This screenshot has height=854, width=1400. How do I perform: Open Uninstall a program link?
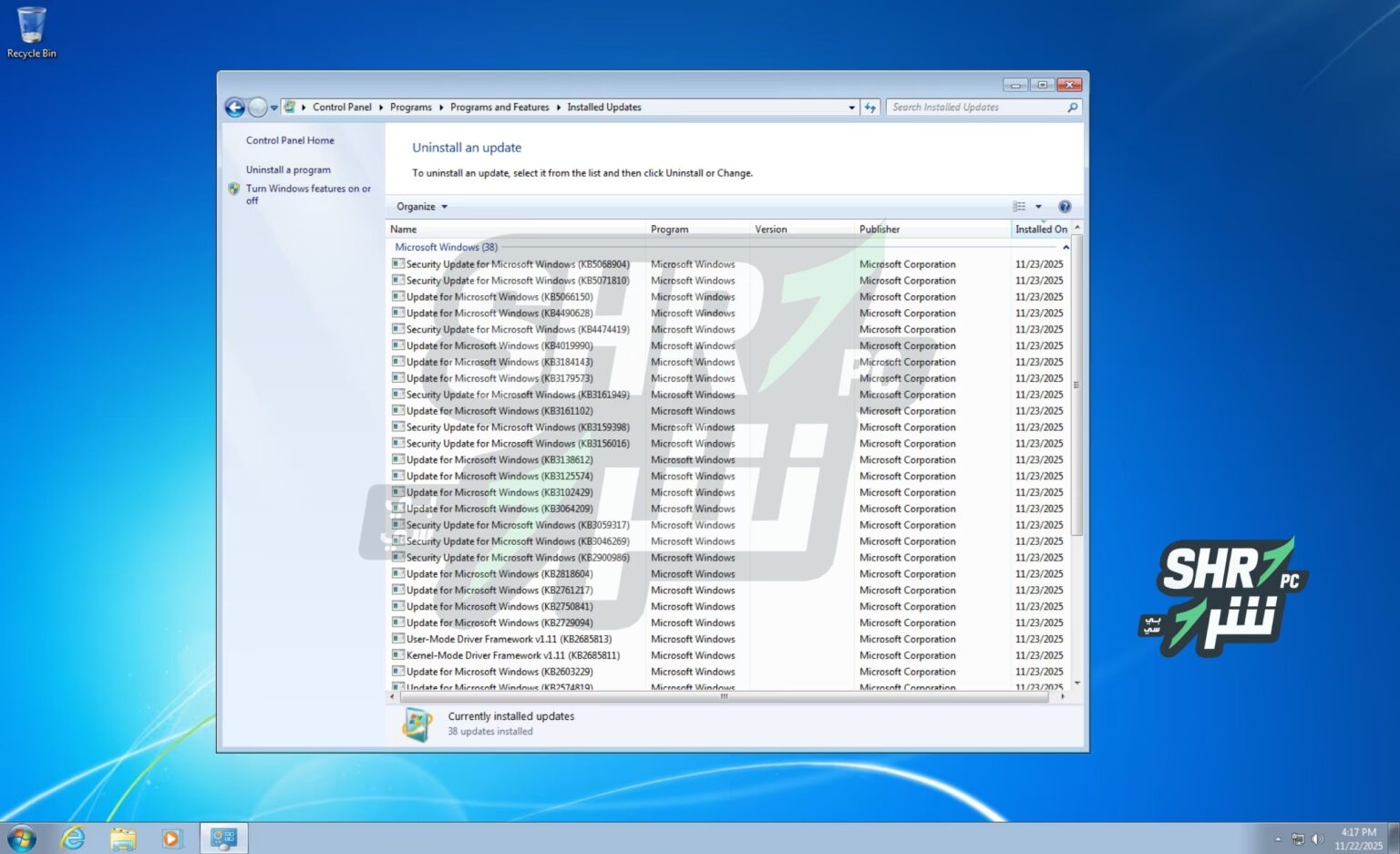pyautogui.click(x=288, y=170)
